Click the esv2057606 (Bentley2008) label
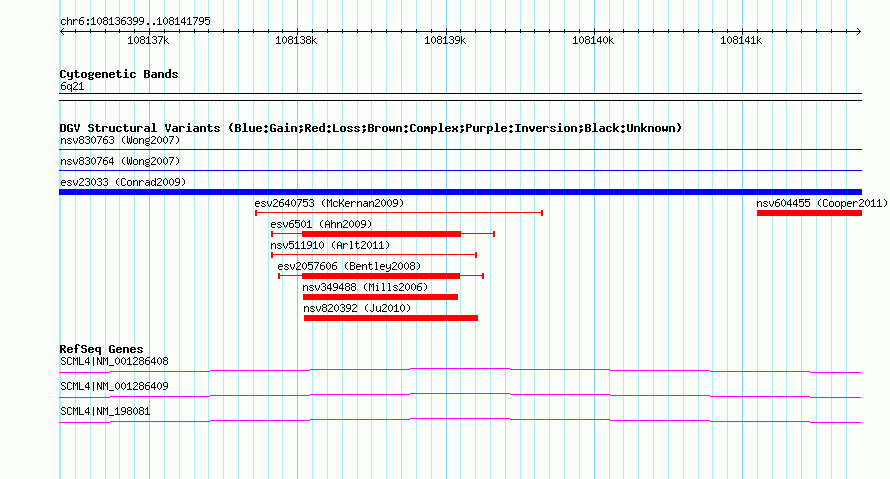The height and width of the screenshot is (479, 890). [349, 266]
